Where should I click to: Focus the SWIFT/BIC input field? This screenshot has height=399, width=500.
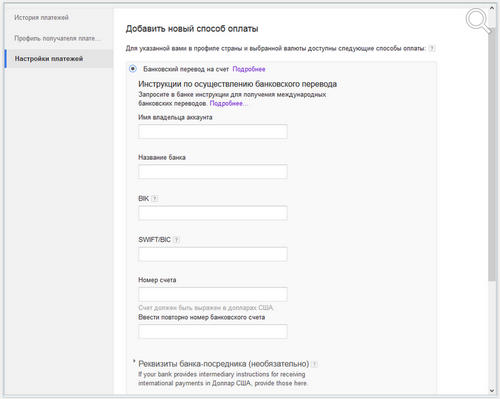pos(213,254)
